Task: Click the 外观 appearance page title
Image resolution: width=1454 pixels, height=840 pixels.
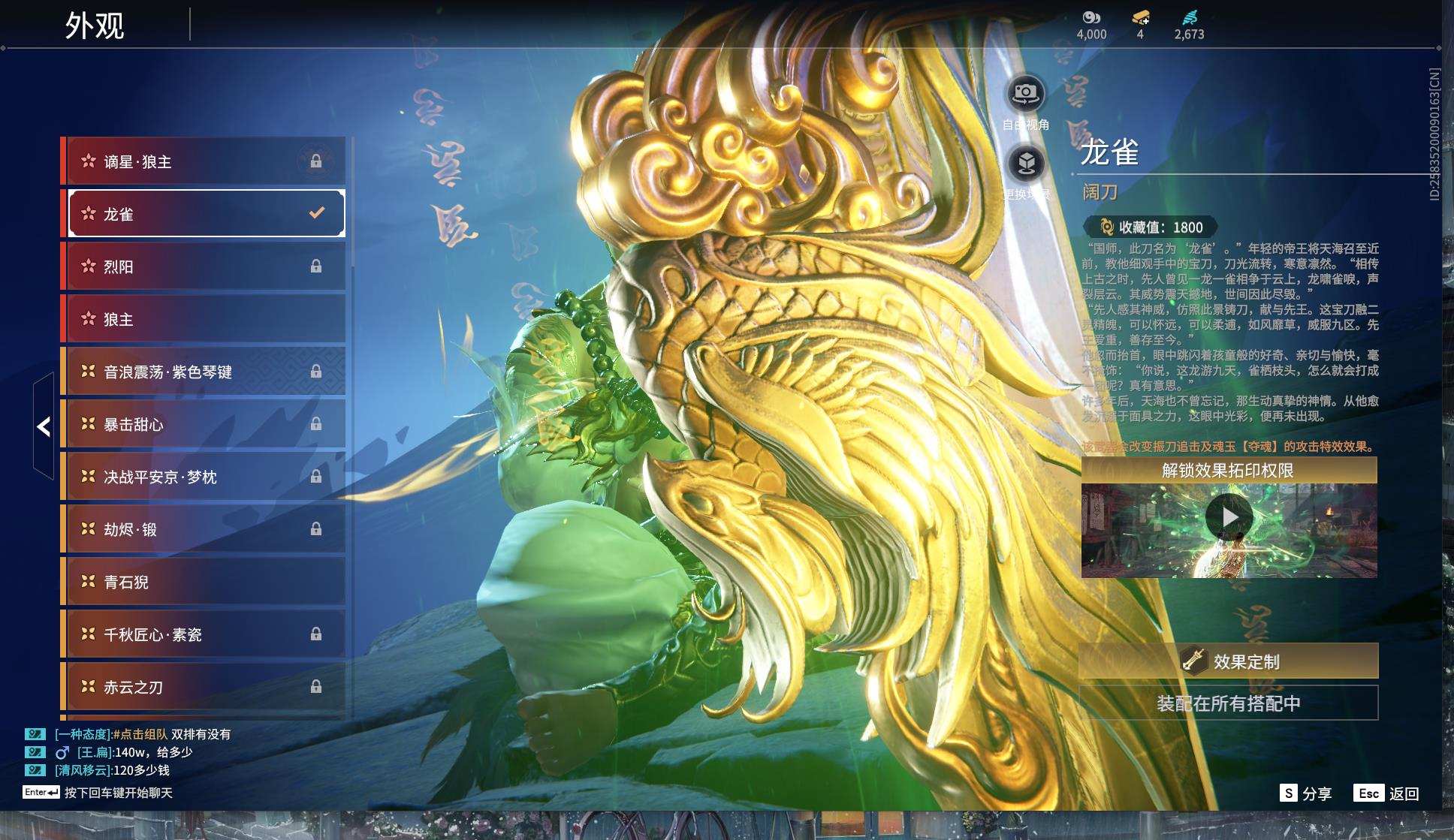Action: tap(95, 26)
